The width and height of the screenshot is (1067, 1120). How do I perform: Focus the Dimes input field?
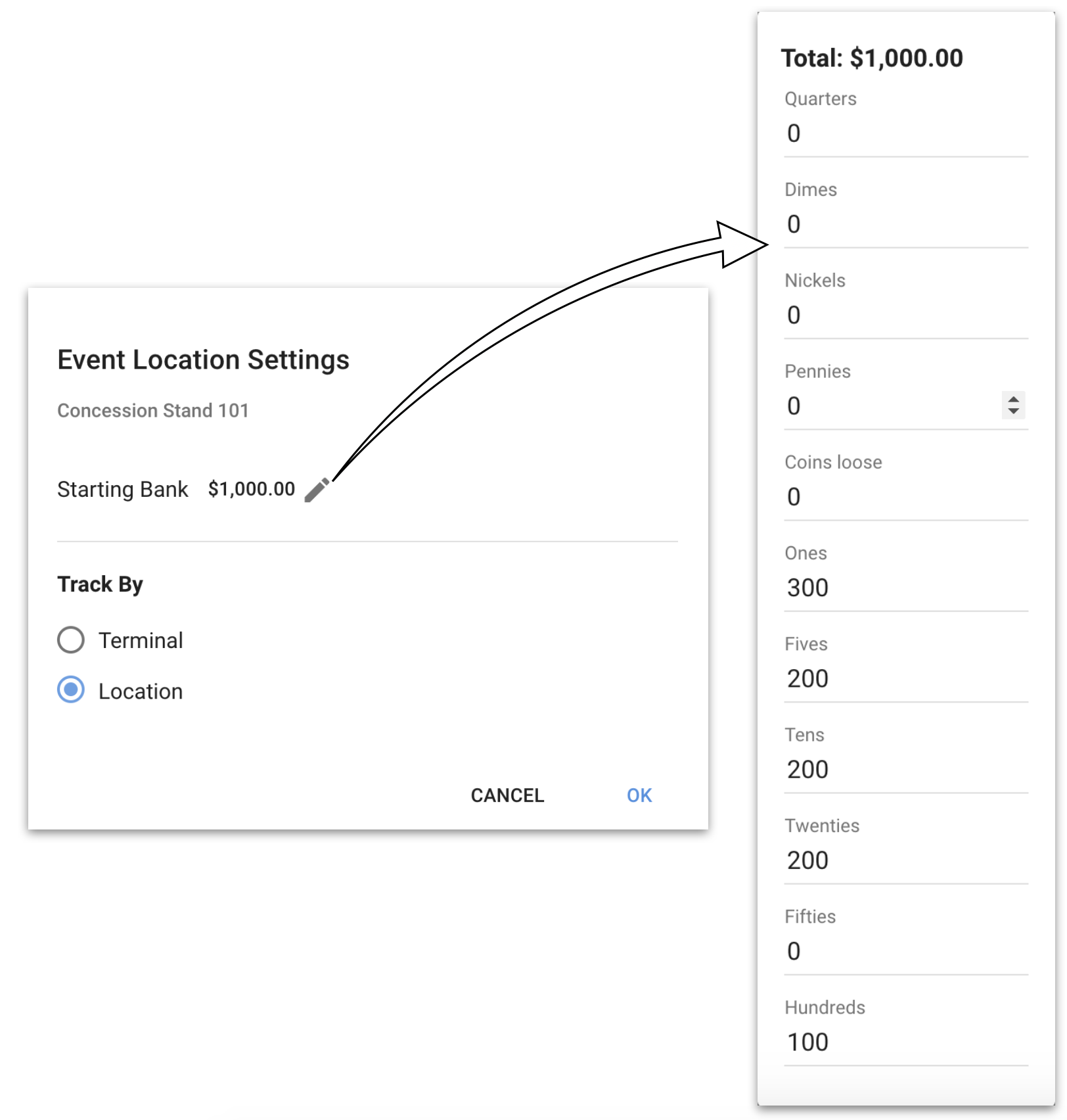[906, 224]
